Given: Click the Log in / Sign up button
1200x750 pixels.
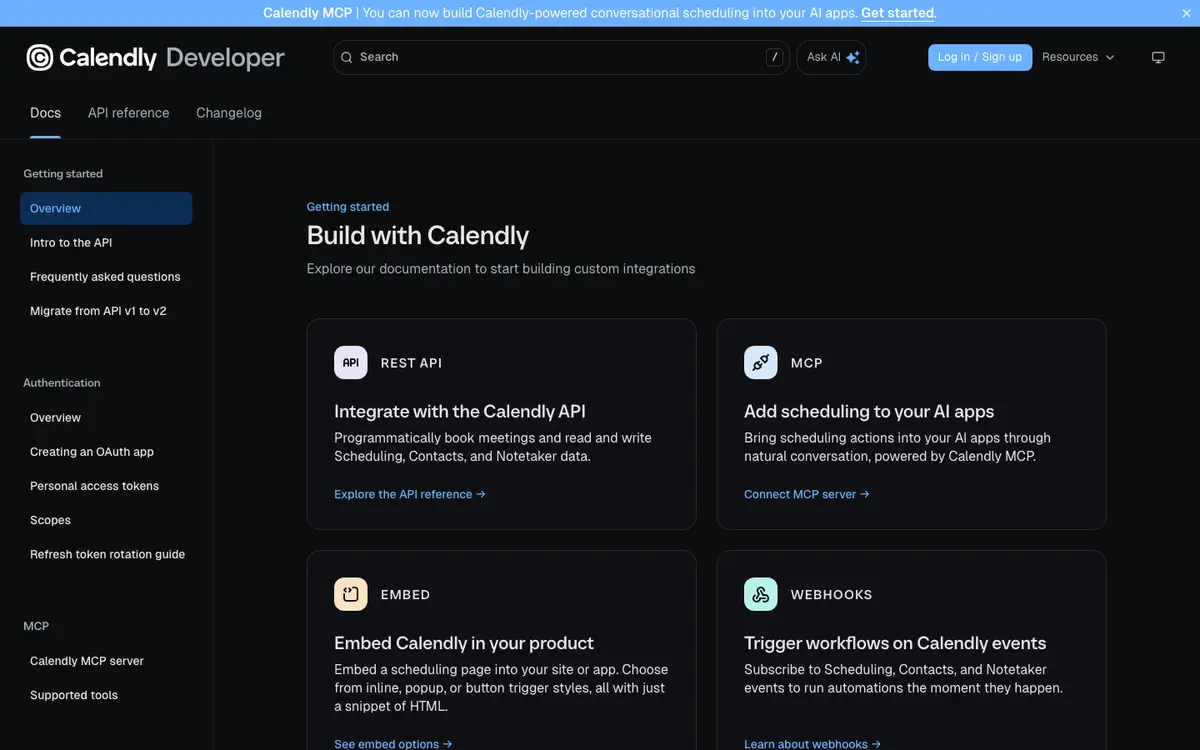Looking at the screenshot, I should [x=980, y=57].
